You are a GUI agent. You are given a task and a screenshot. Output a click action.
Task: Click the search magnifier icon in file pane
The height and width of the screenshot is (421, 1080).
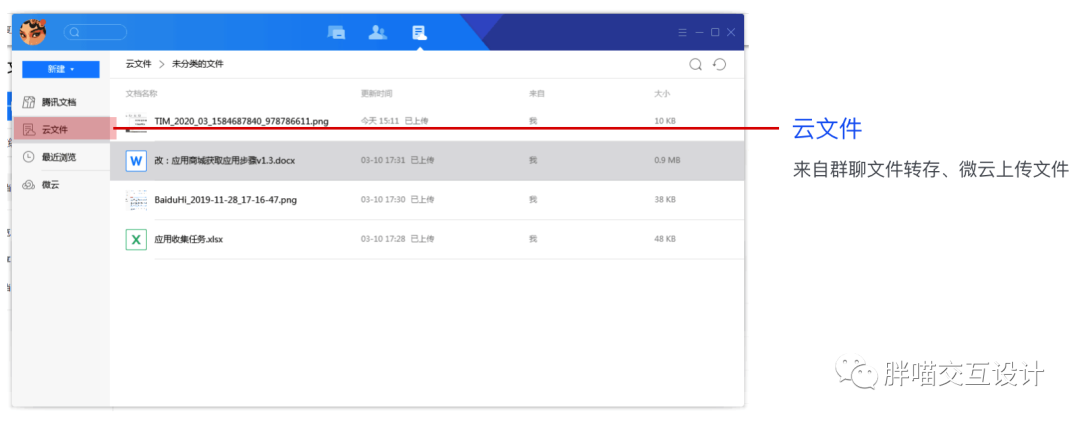point(696,65)
